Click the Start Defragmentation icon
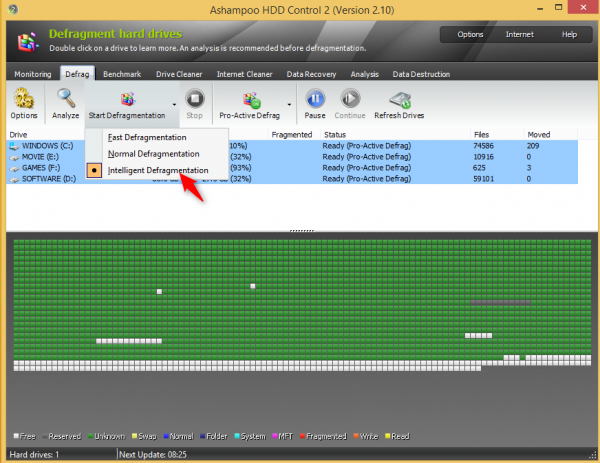 (x=128, y=99)
